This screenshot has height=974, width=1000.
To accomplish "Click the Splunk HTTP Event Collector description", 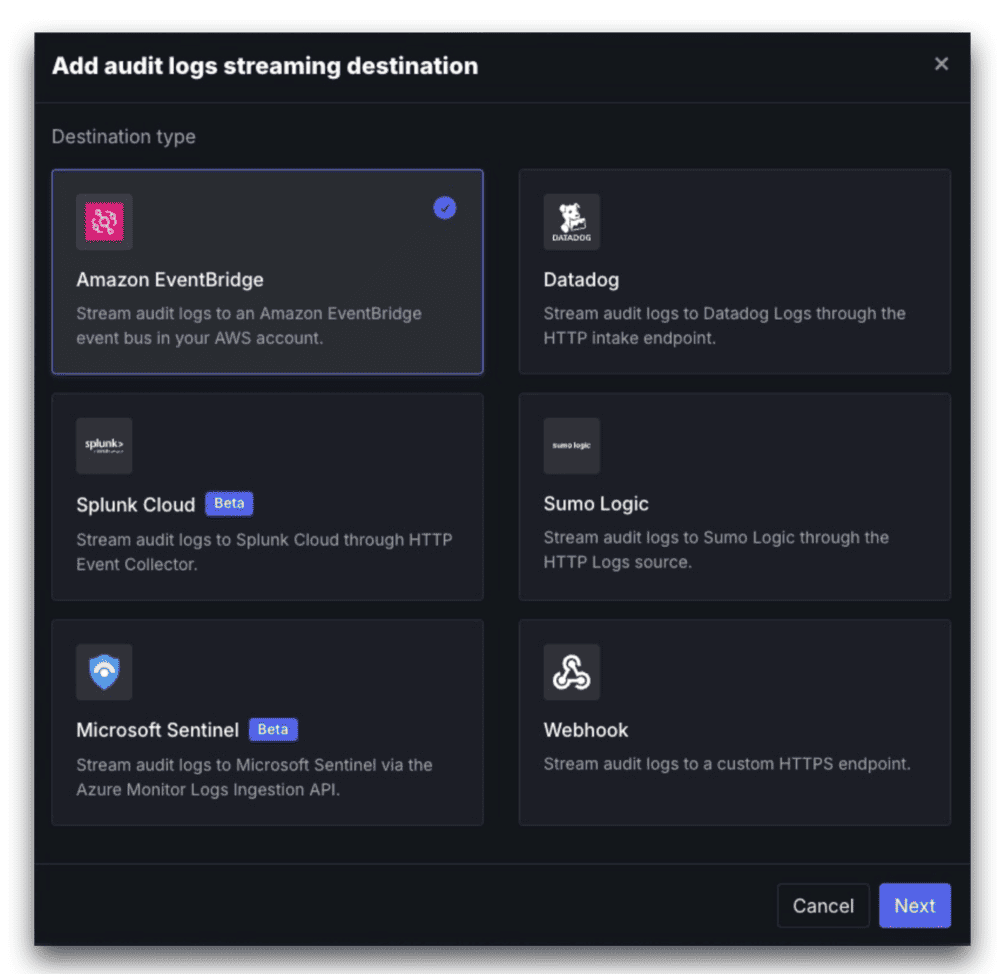I will 264,552.
